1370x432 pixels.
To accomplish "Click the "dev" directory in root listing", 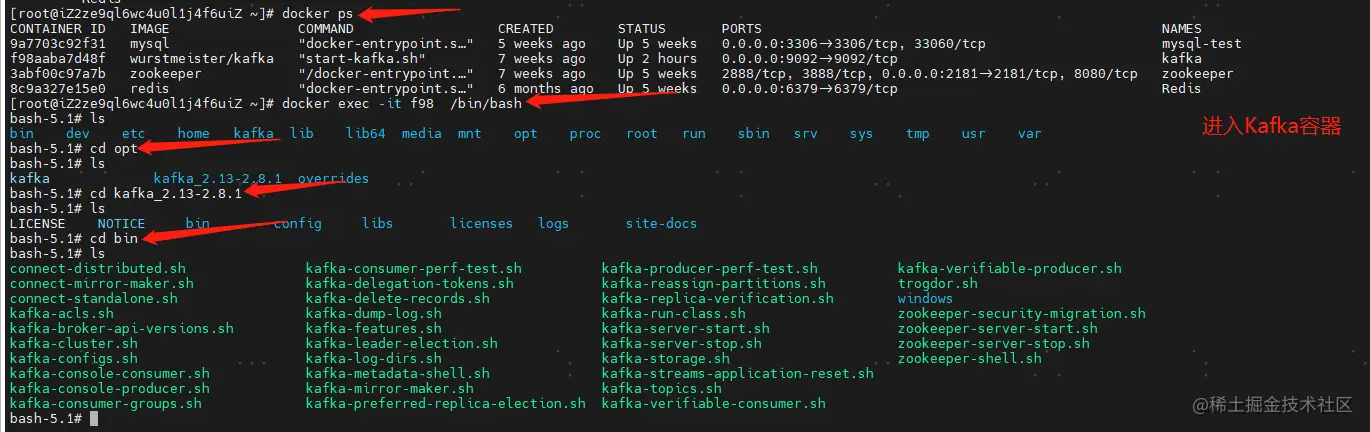I will tap(77, 133).
